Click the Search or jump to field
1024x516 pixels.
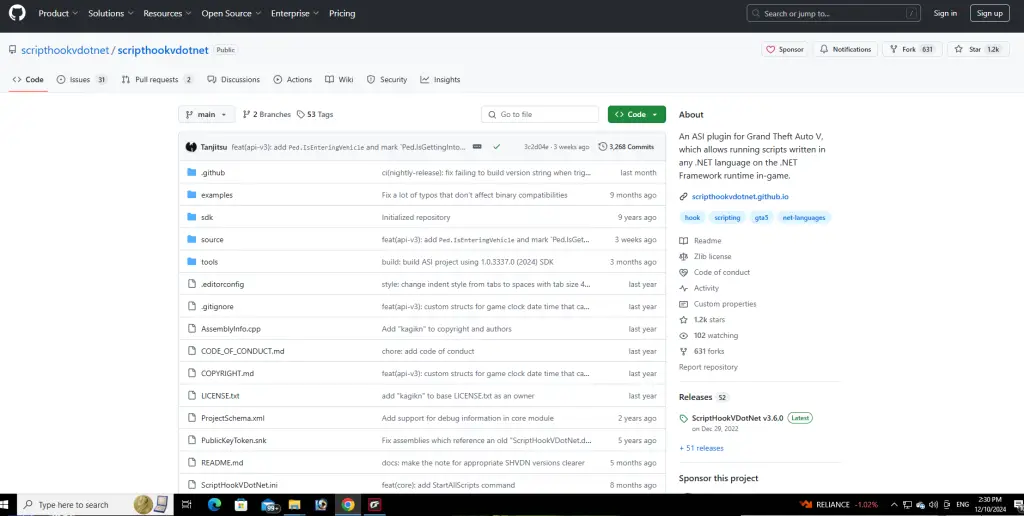tap(833, 13)
